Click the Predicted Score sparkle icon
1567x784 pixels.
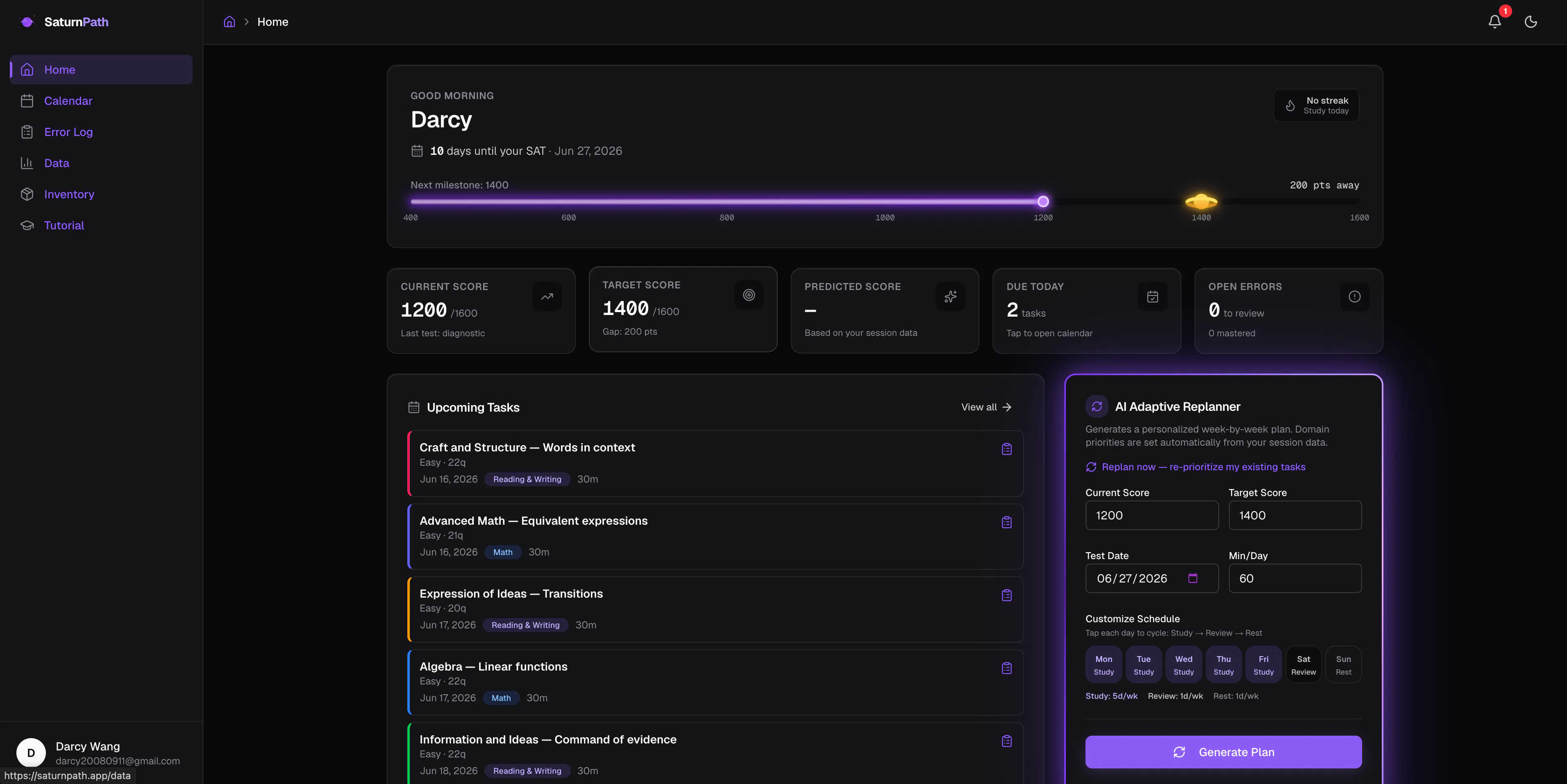950,297
